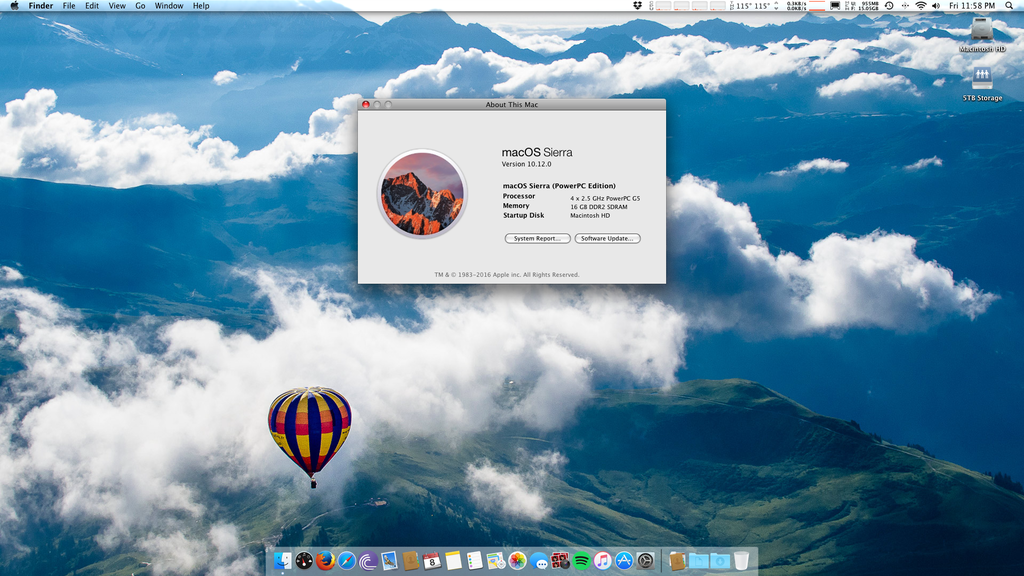Open Messages chat bubble in Dock
1024x576 pixels.
pos(539,560)
